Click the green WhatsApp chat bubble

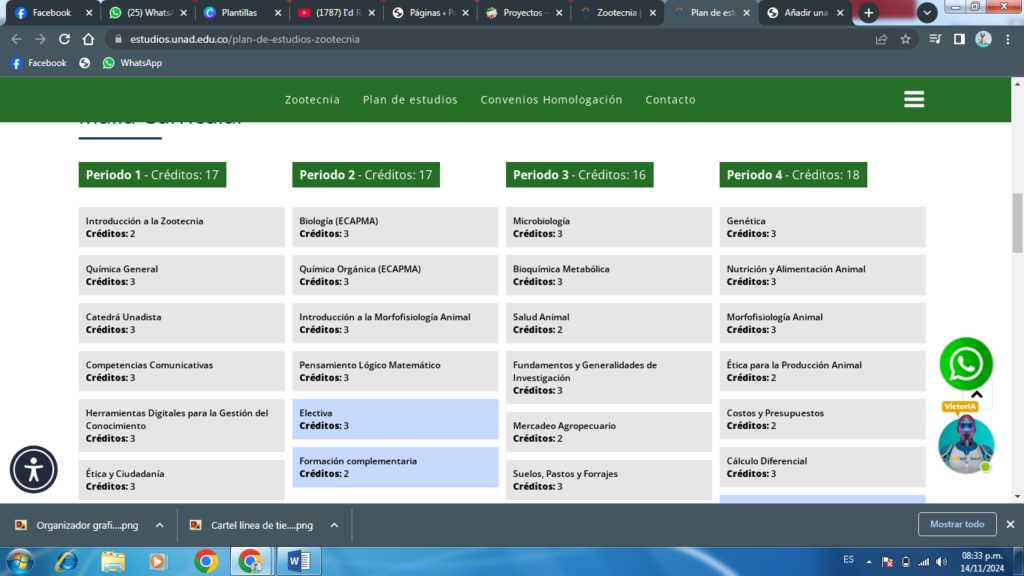click(966, 365)
